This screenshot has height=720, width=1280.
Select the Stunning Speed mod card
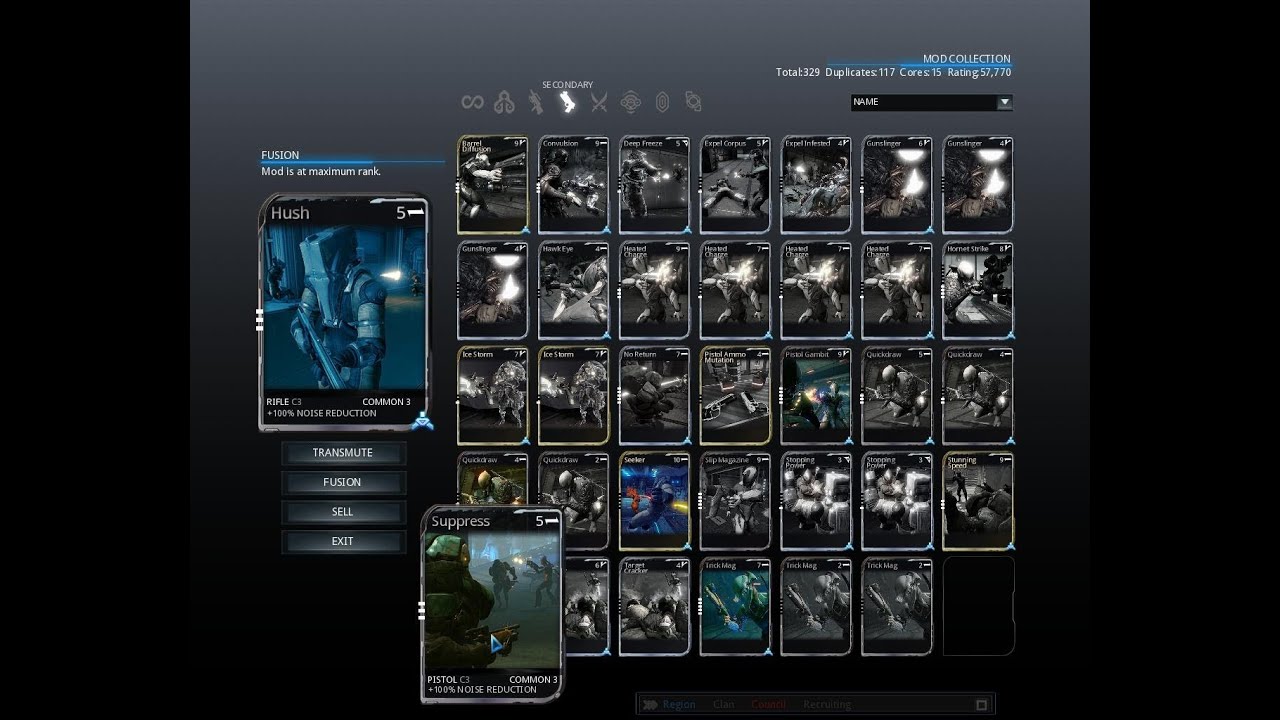click(x=978, y=501)
